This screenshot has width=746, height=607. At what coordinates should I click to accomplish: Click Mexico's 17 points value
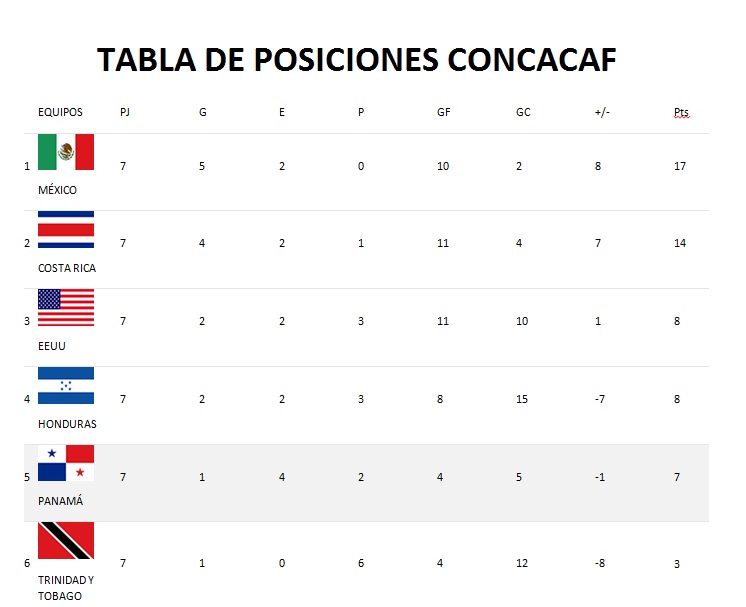click(x=680, y=166)
